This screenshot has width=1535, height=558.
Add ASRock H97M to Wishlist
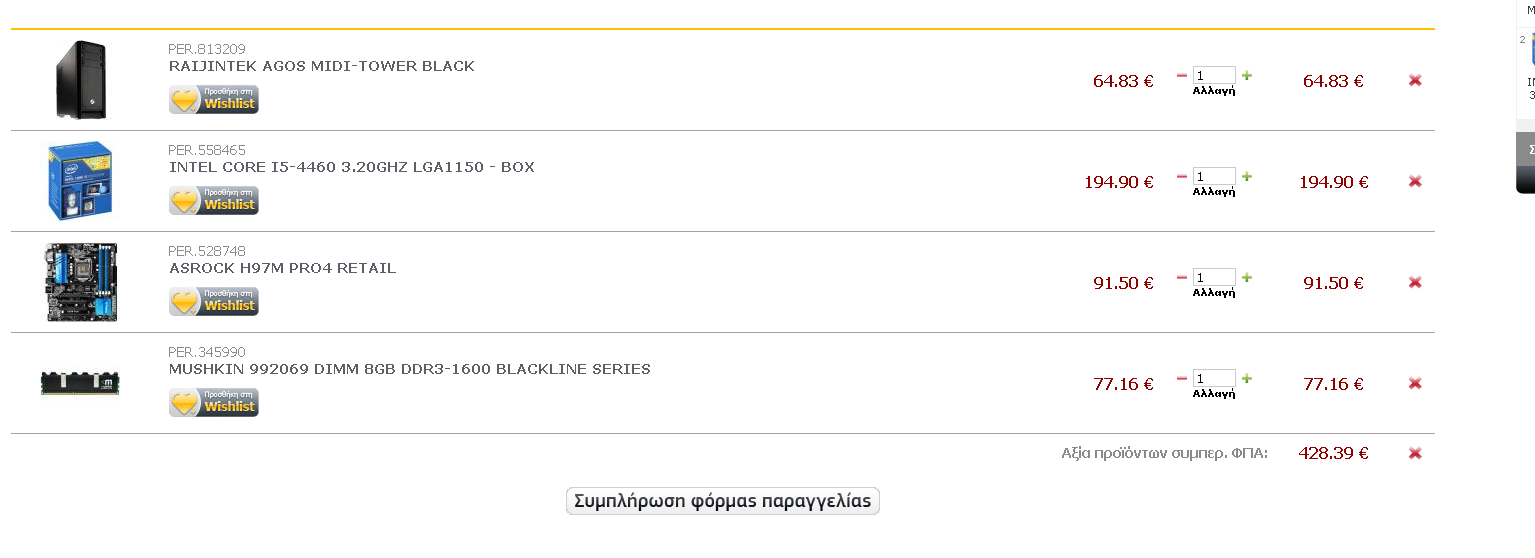click(214, 301)
